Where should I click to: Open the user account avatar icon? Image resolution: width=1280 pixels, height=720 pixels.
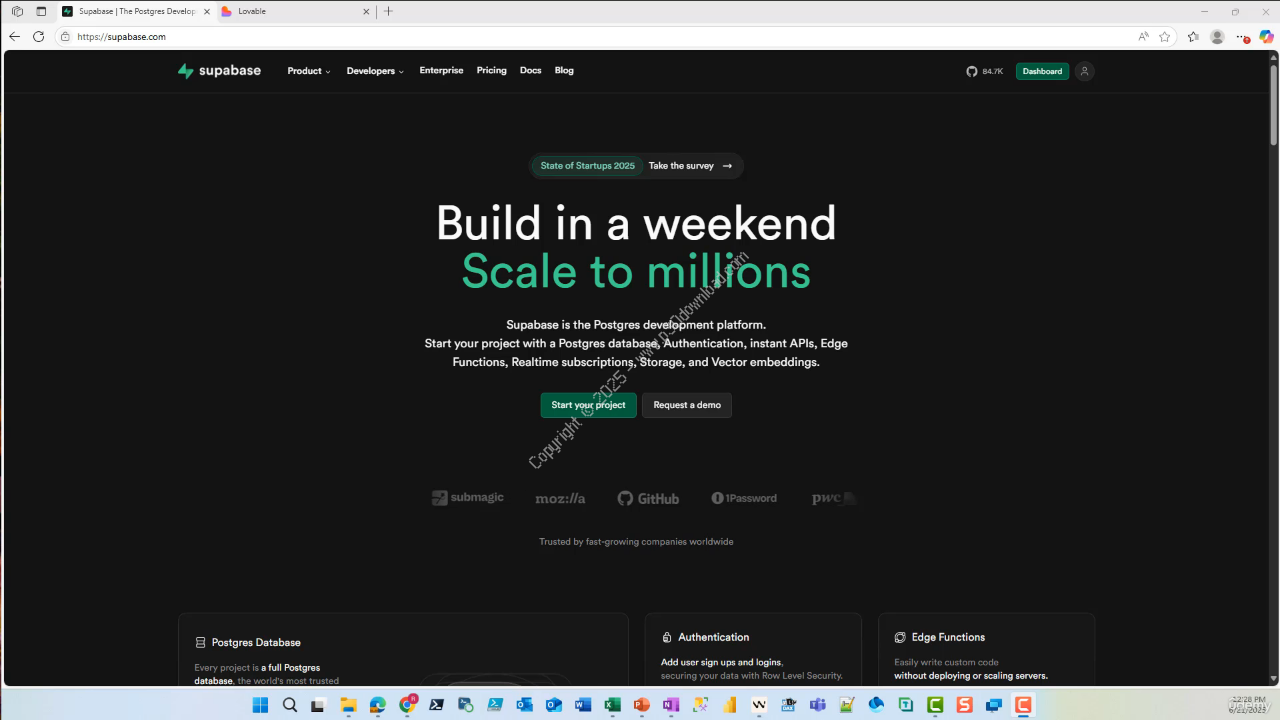point(1084,71)
